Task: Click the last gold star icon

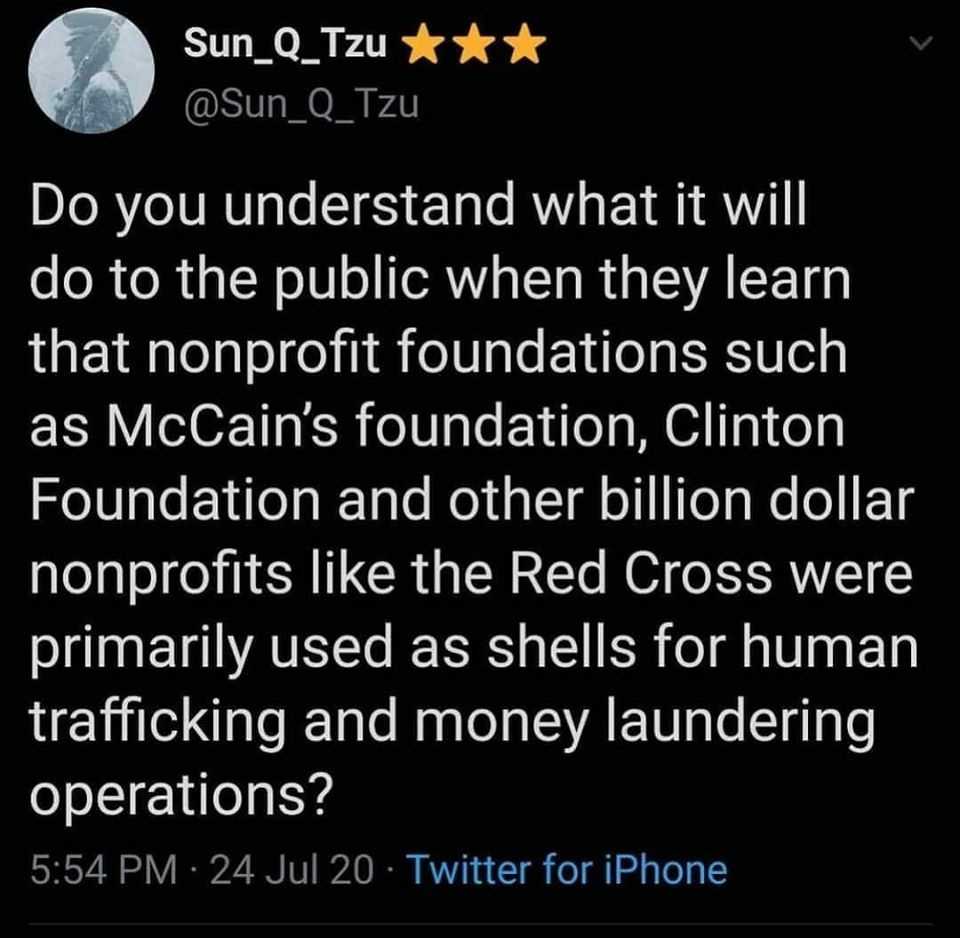Action: pos(527,43)
